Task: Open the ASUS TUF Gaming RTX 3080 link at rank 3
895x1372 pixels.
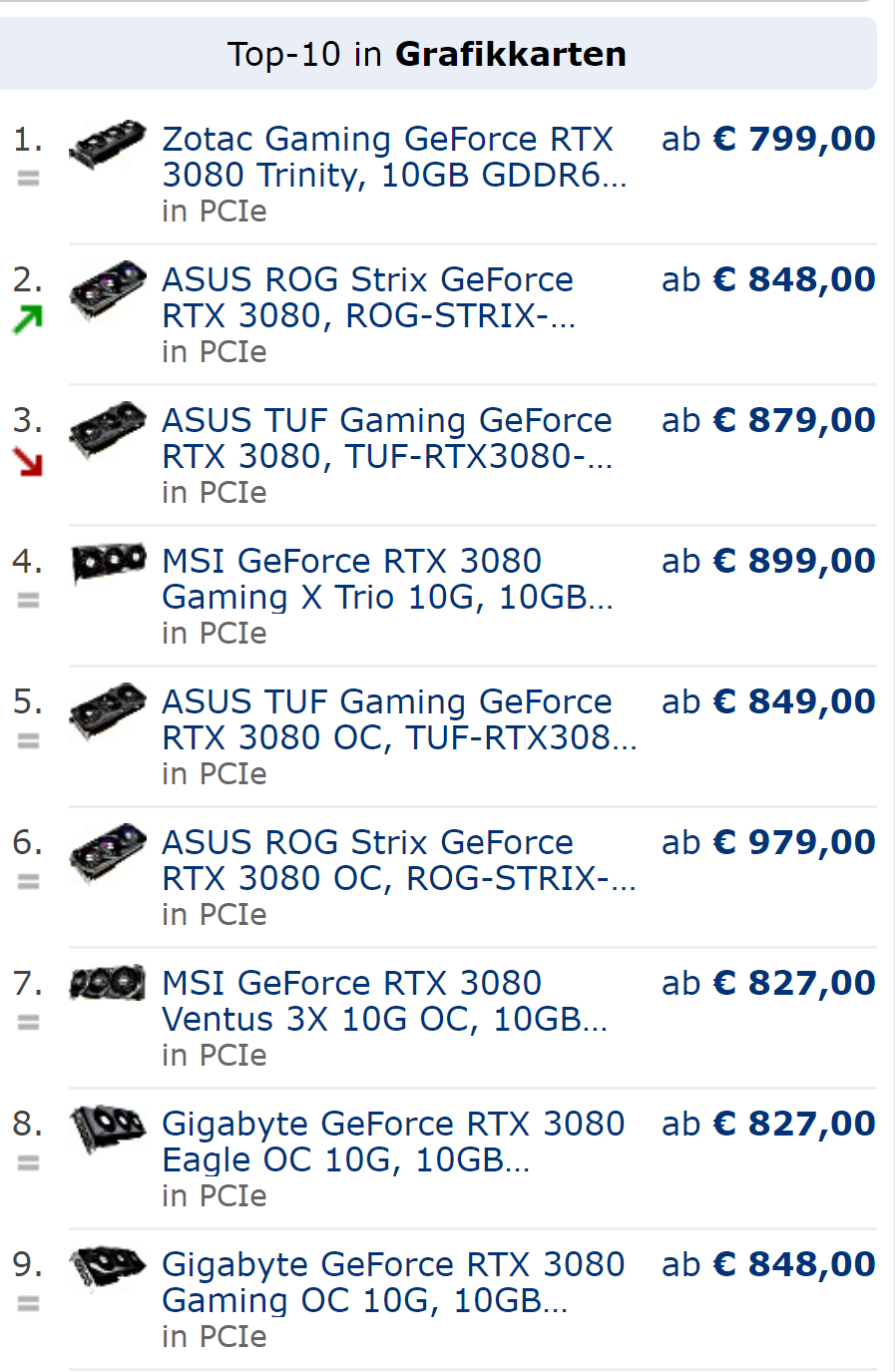Action: [388, 438]
